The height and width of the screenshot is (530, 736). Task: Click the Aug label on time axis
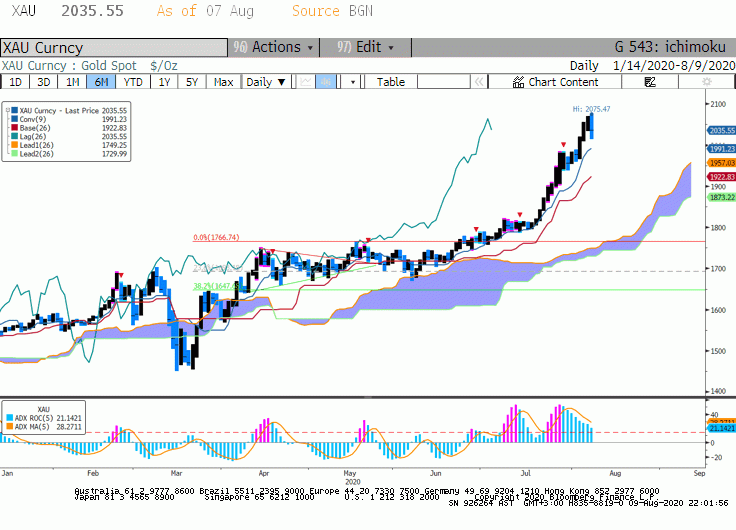(615, 473)
